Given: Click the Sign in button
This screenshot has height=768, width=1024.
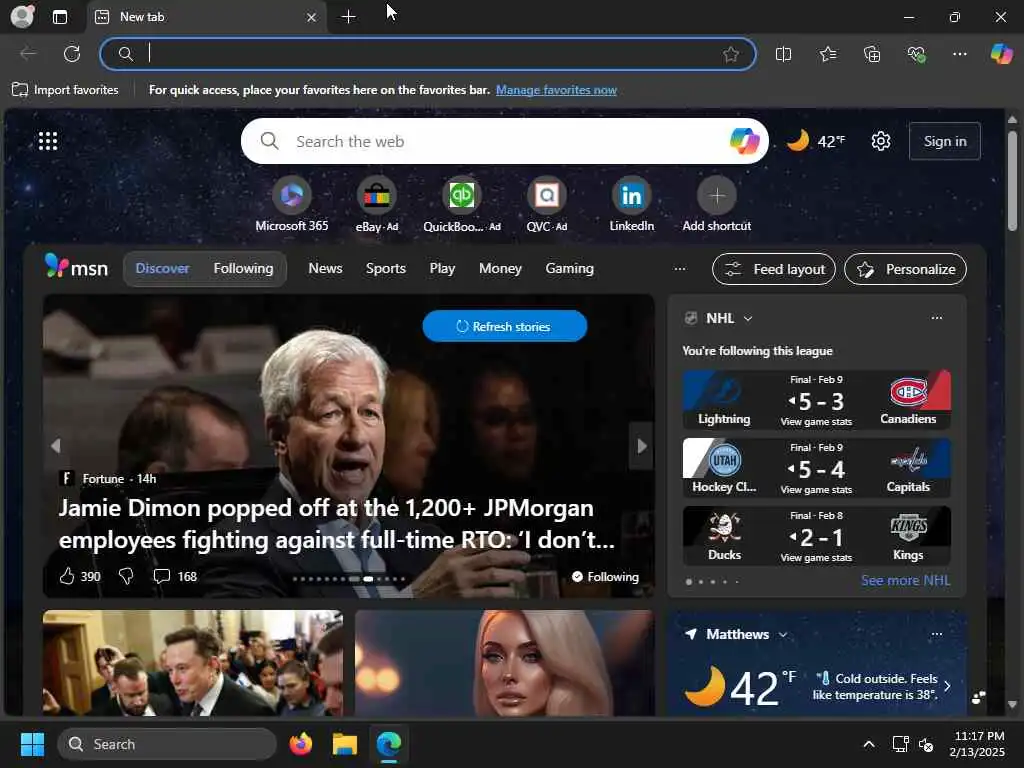Looking at the screenshot, I should pos(944,141).
